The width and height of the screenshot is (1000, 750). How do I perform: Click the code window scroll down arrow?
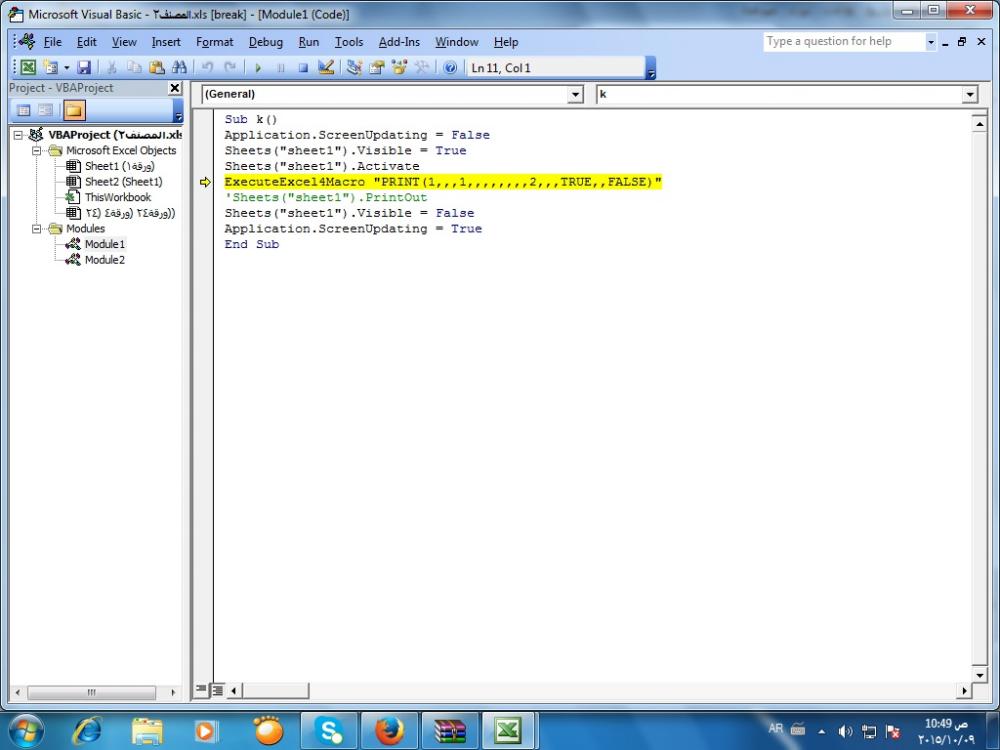tap(979, 674)
